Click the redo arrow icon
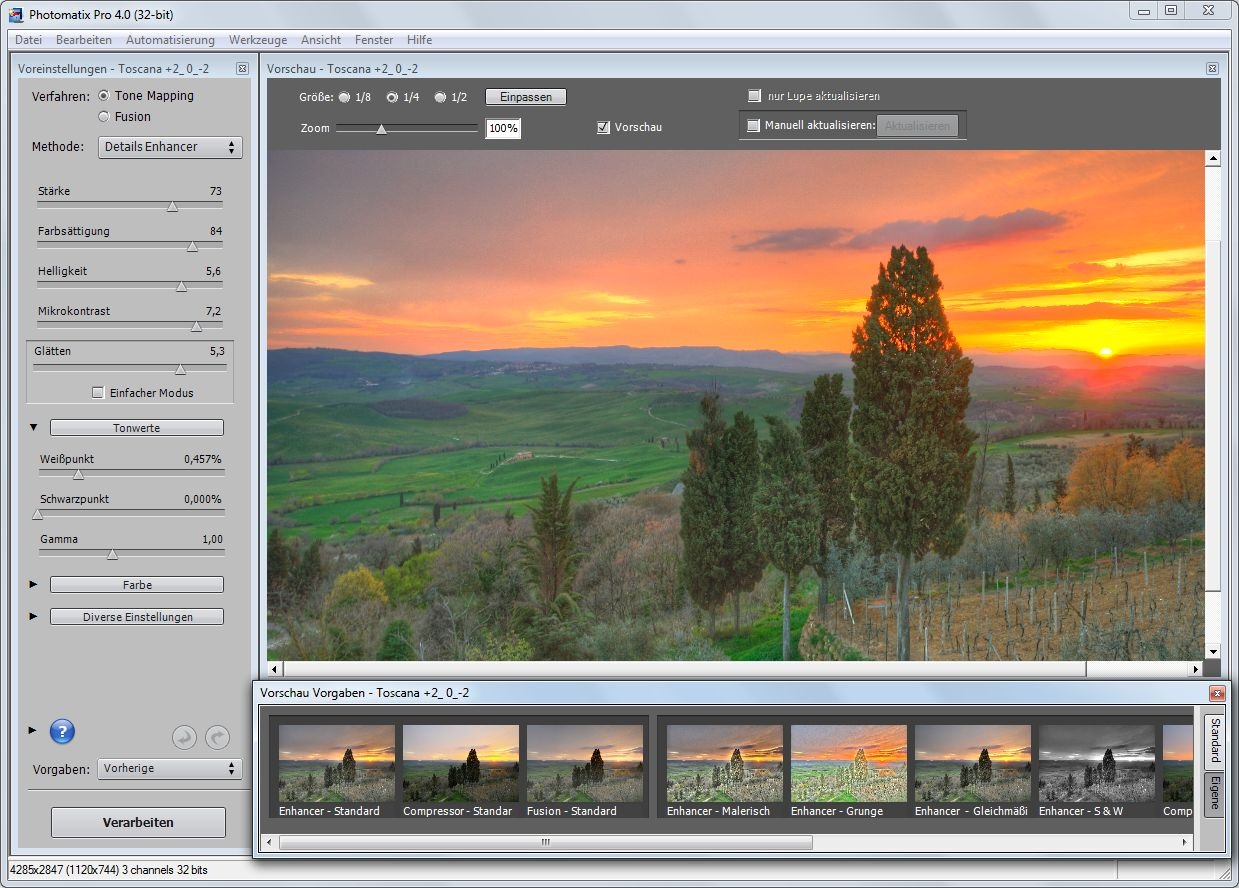 (x=217, y=738)
